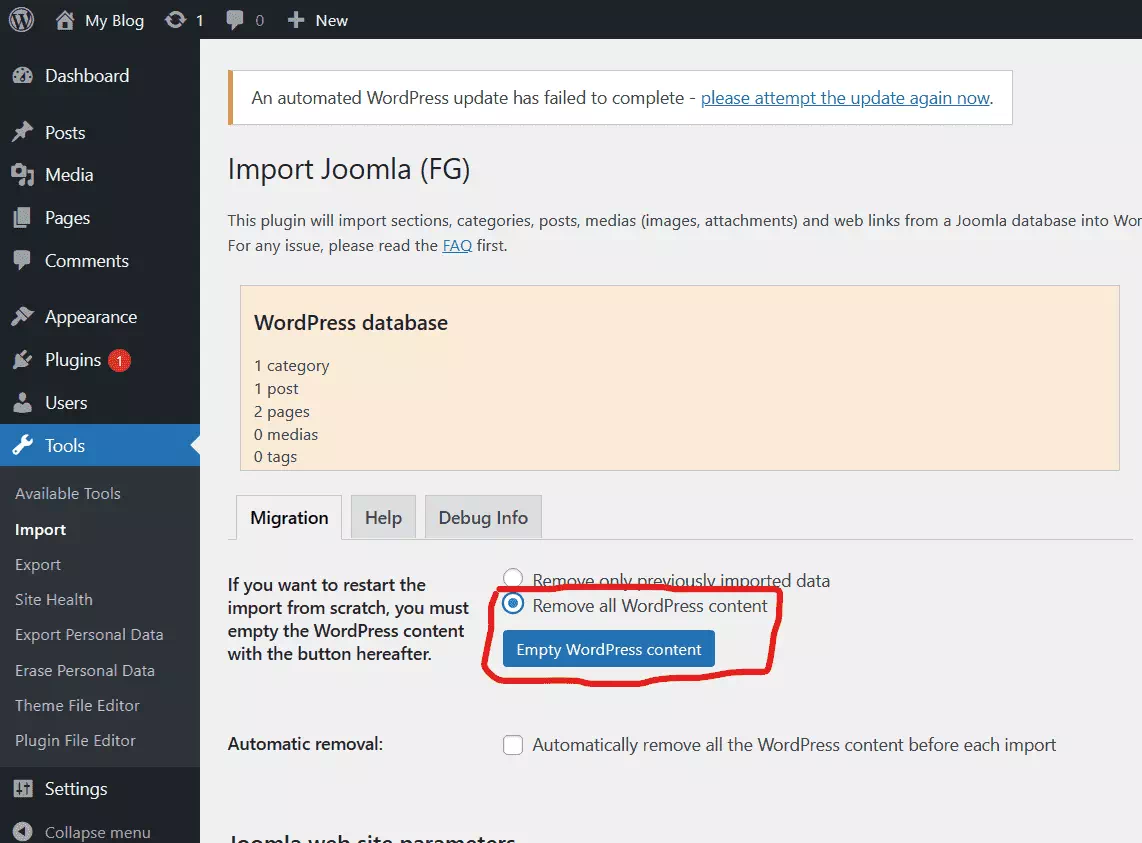Open the Settings menu label

pyautogui.click(x=76, y=789)
